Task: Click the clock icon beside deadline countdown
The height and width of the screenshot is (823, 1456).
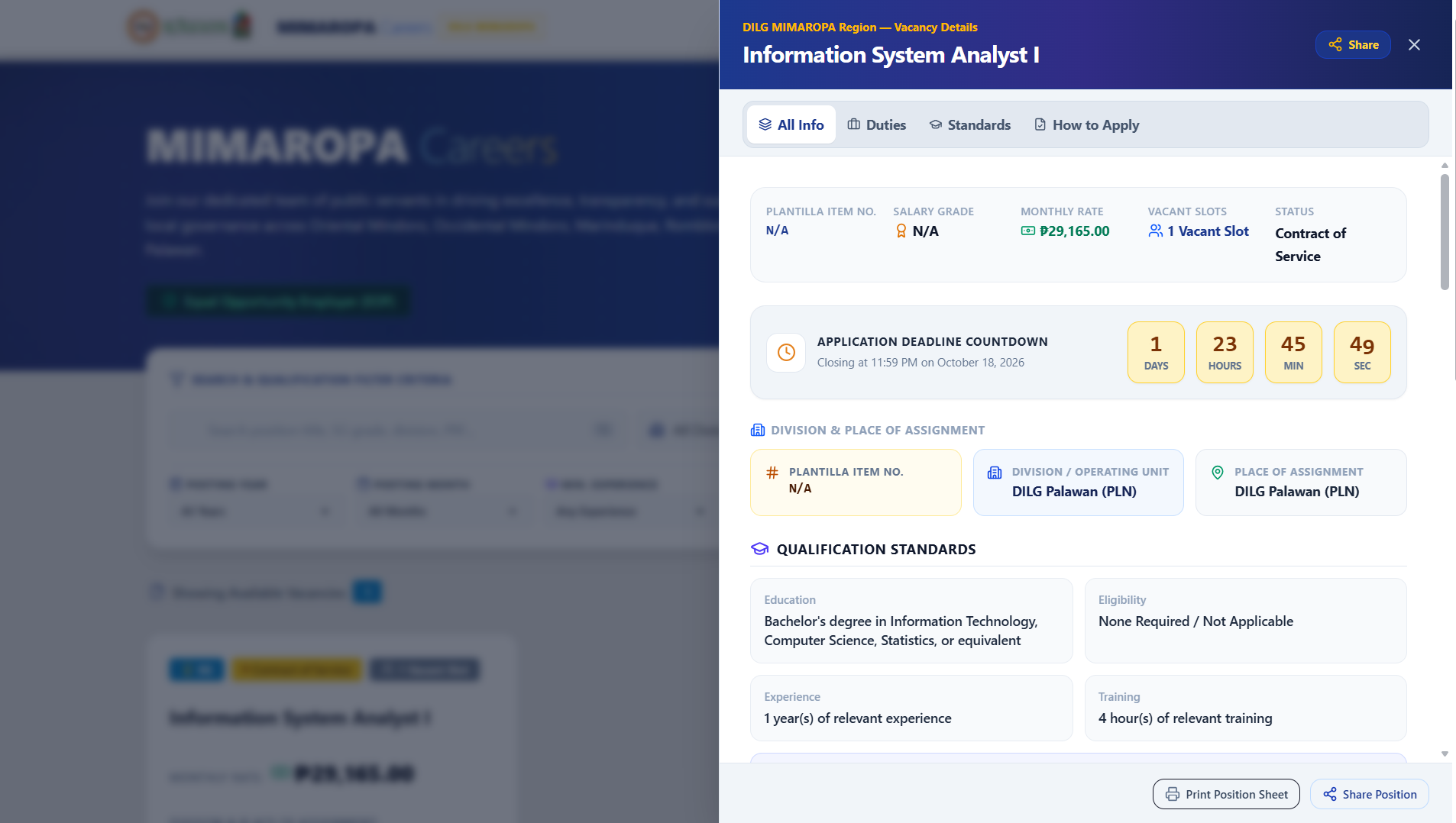Action: [x=786, y=353]
